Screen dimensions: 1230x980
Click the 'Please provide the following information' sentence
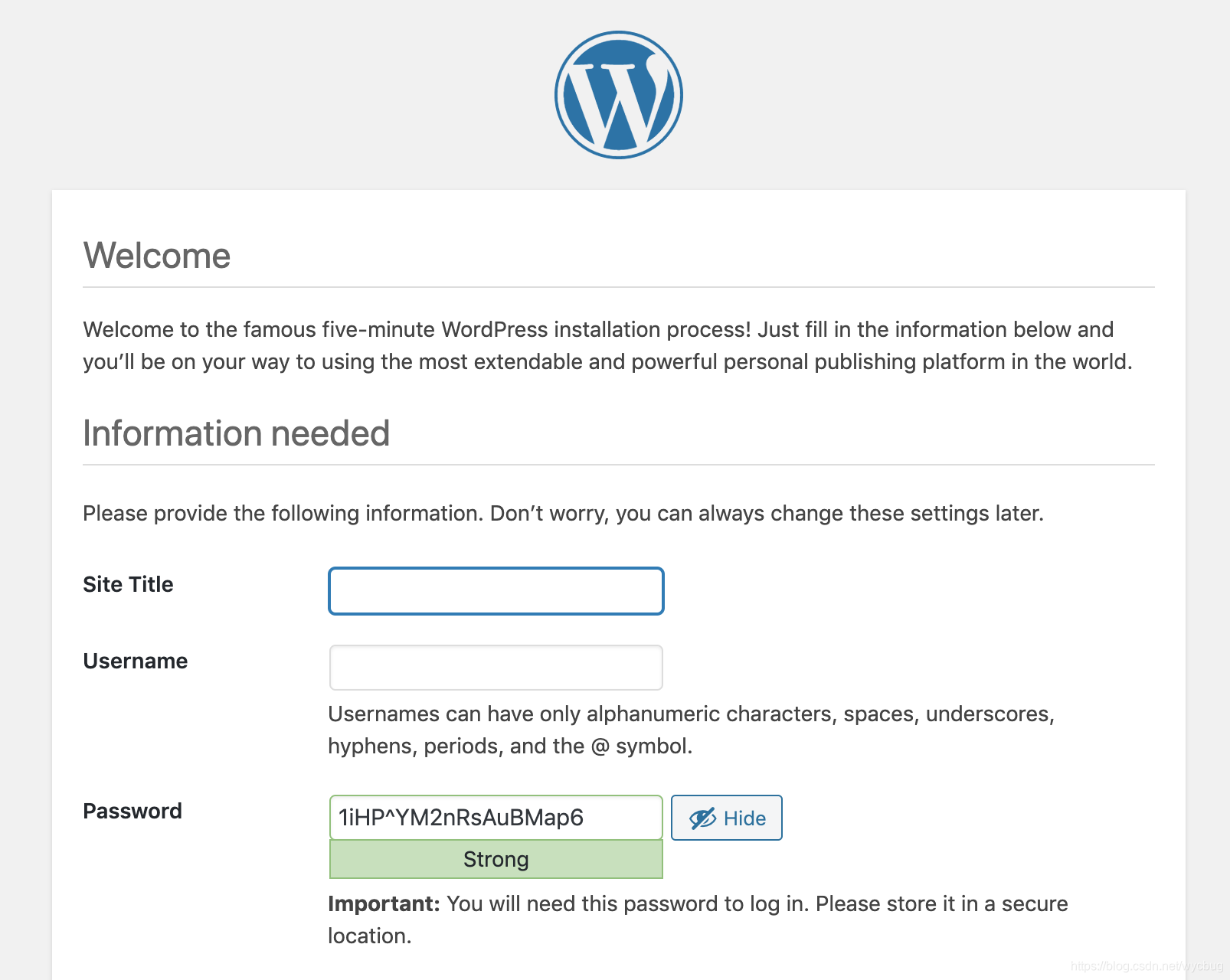tap(563, 513)
